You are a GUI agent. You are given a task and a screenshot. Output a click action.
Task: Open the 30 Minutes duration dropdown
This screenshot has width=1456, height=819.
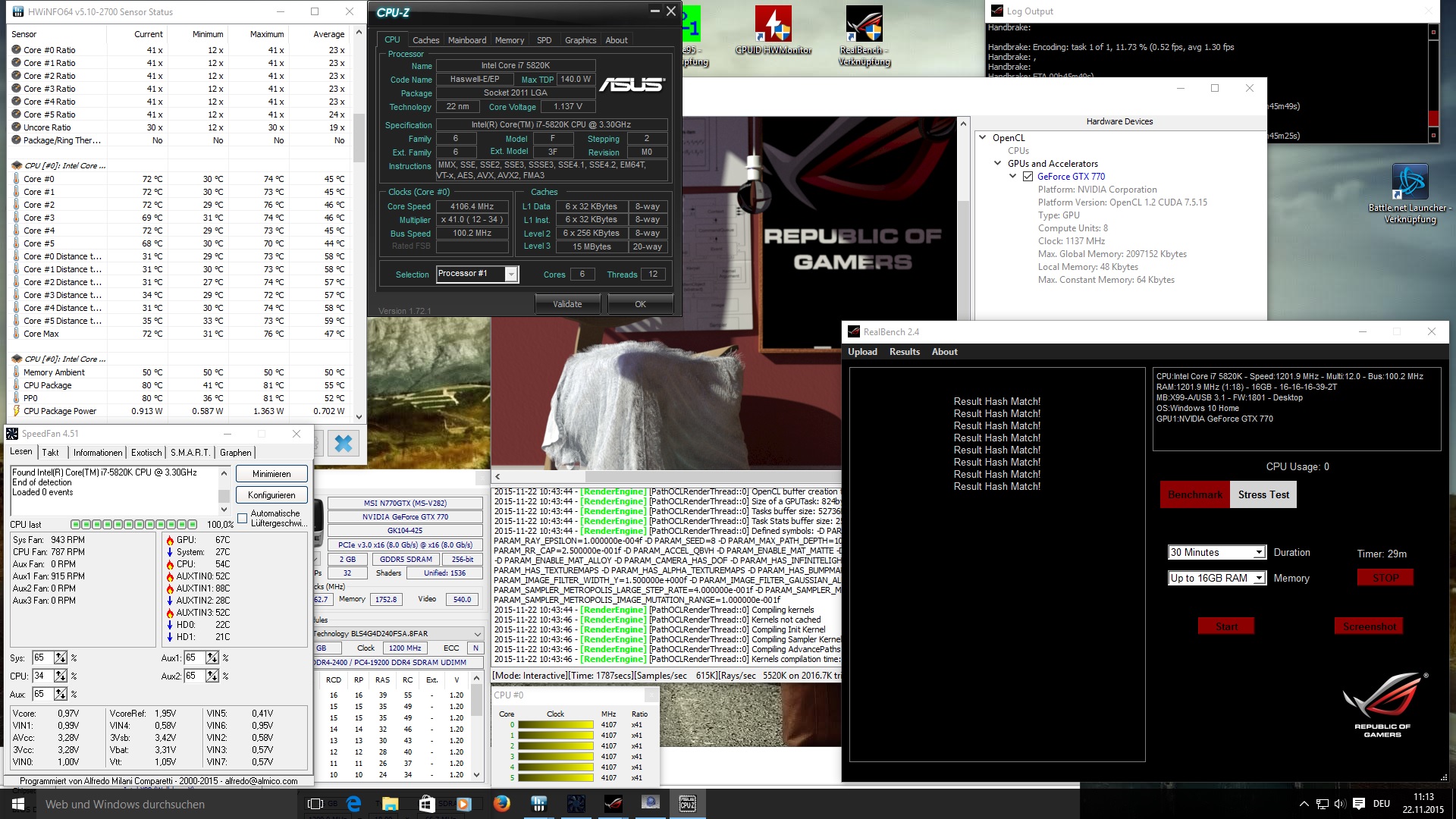pos(1259,553)
